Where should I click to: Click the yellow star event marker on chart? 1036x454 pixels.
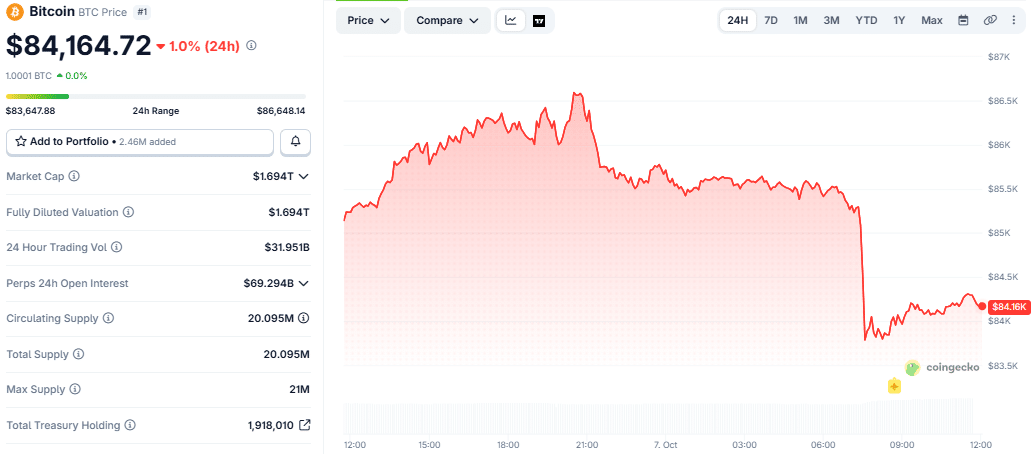click(894, 386)
